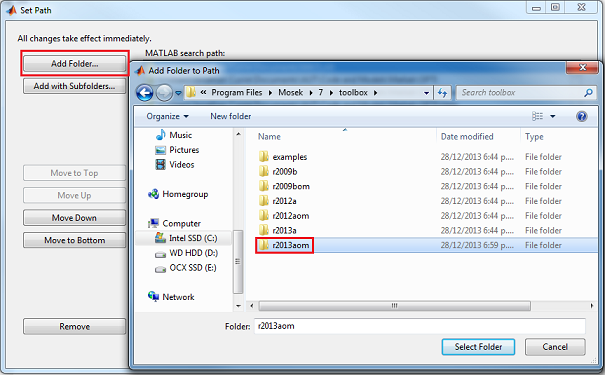Open recent locations dropdown beside nav arrows
This screenshot has width=605, height=375.
pyautogui.click(x=178, y=93)
